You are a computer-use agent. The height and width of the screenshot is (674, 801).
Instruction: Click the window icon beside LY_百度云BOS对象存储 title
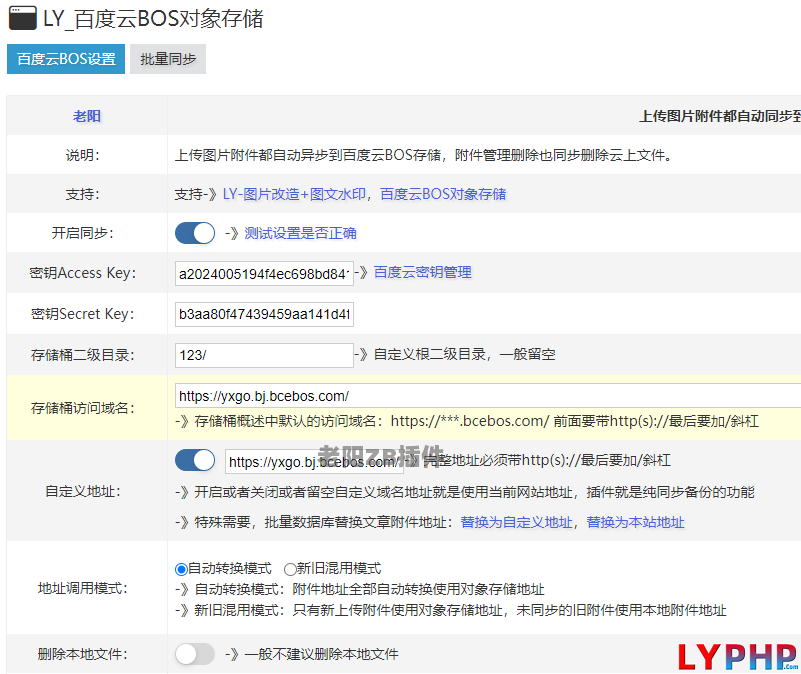[x=23, y=18]
